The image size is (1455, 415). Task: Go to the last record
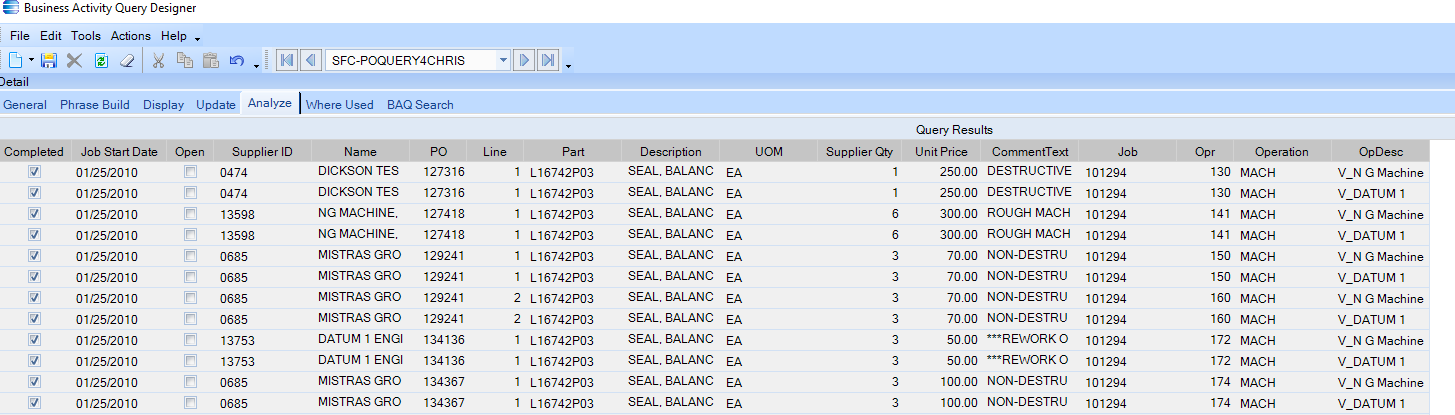[x=547, y=61]
